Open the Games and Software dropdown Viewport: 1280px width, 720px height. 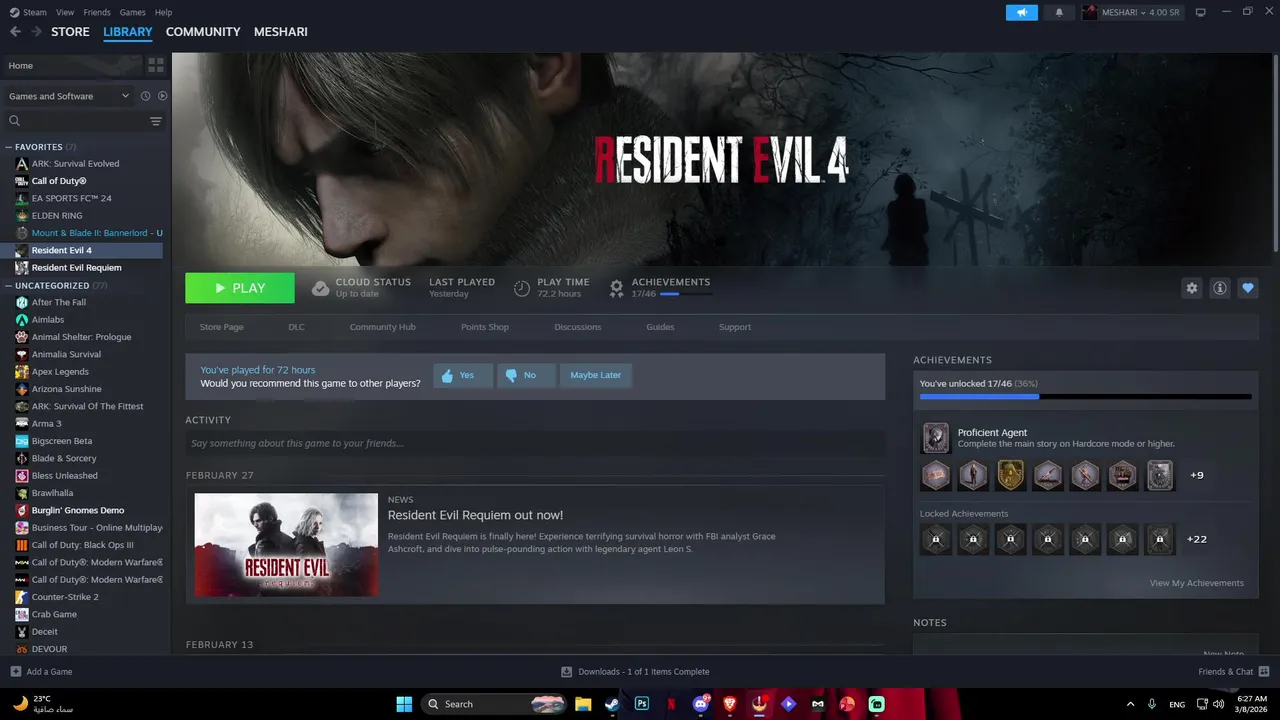pyautogui.click(x=68, y=96)
